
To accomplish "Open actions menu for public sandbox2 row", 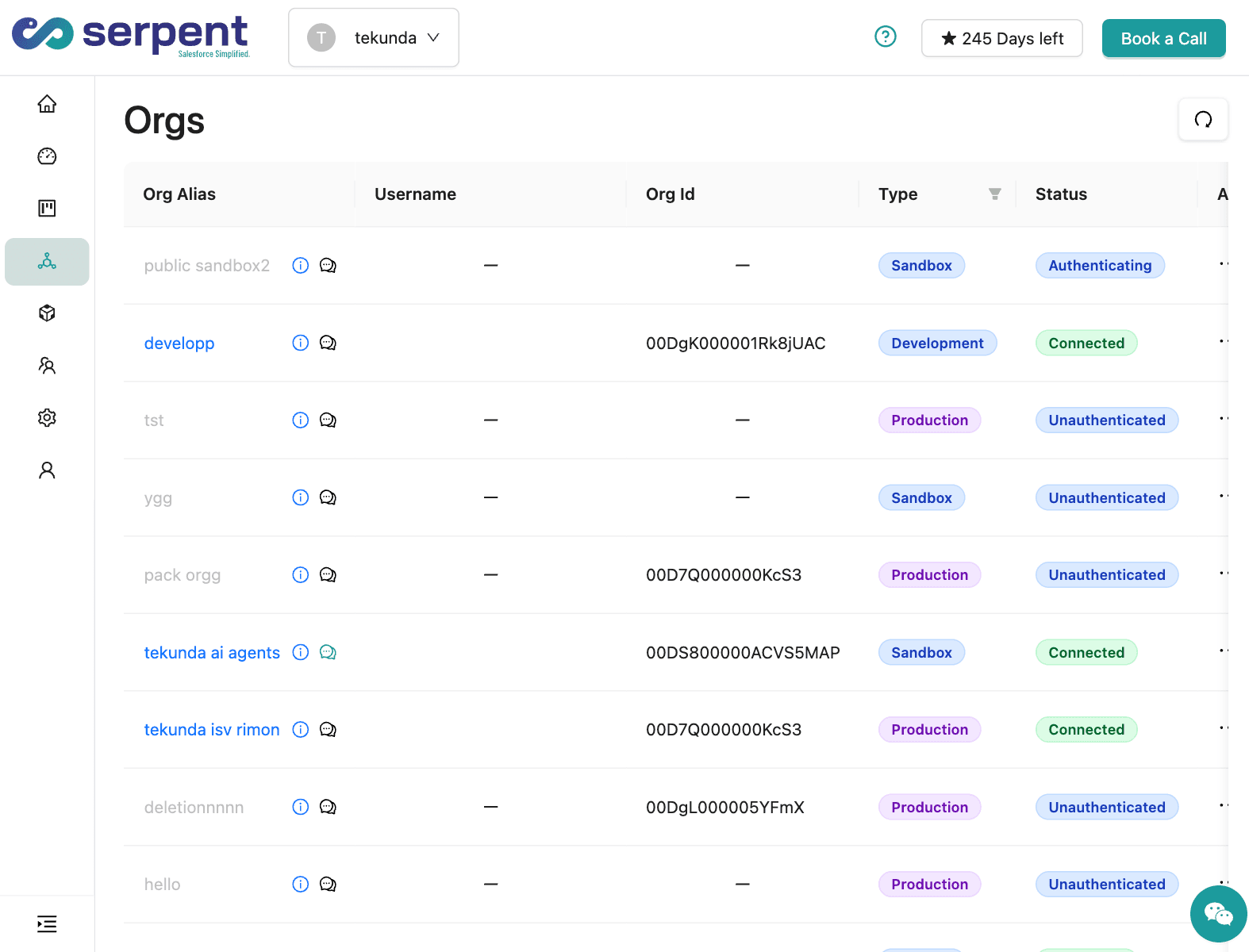I will (x=1223, y=265).
